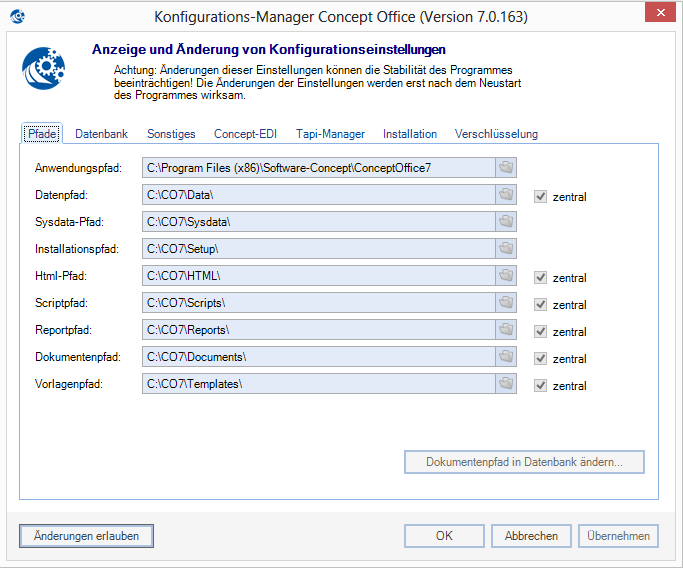
Task: Click into the Scriptpfad text field
Action: click(x=318, y=302)
